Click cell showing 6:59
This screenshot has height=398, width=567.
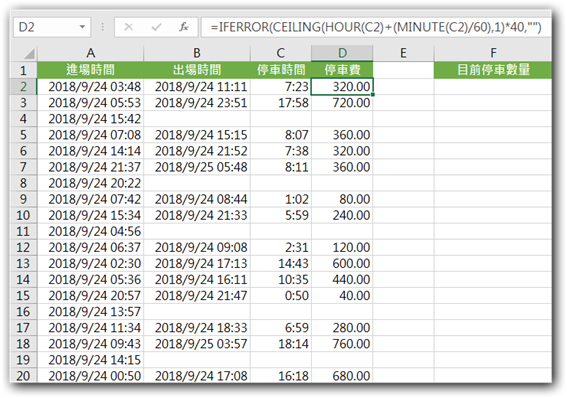coord(281,328)
